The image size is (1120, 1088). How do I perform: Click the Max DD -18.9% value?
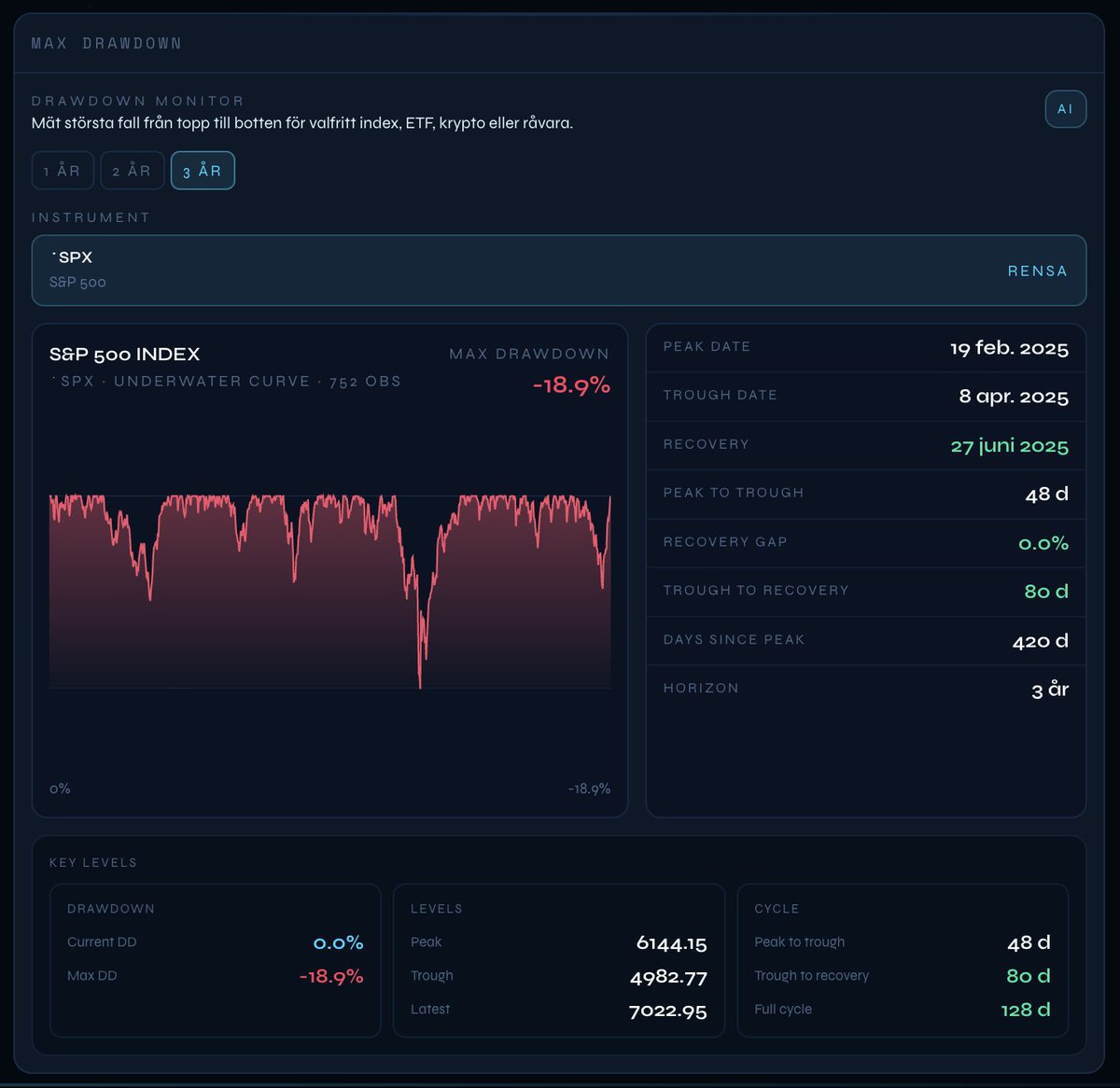(331, 977)
